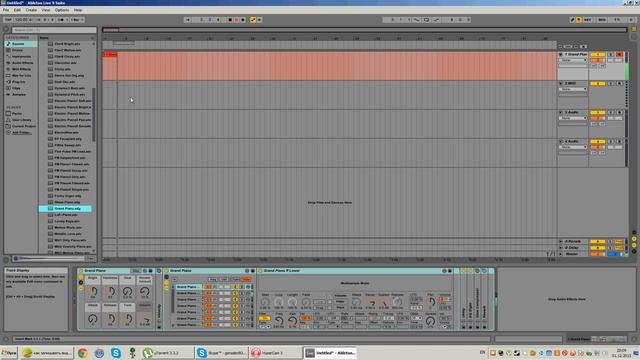Open the Create menu
Screen dimensions: 640x360
31,10
